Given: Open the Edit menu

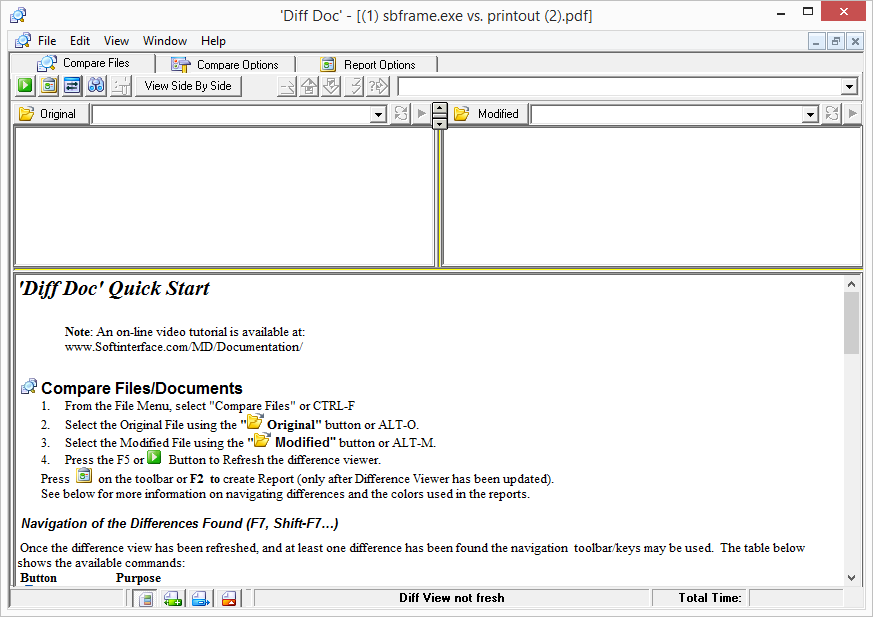Looking at the screenshot, I should (x=80, y=41).
